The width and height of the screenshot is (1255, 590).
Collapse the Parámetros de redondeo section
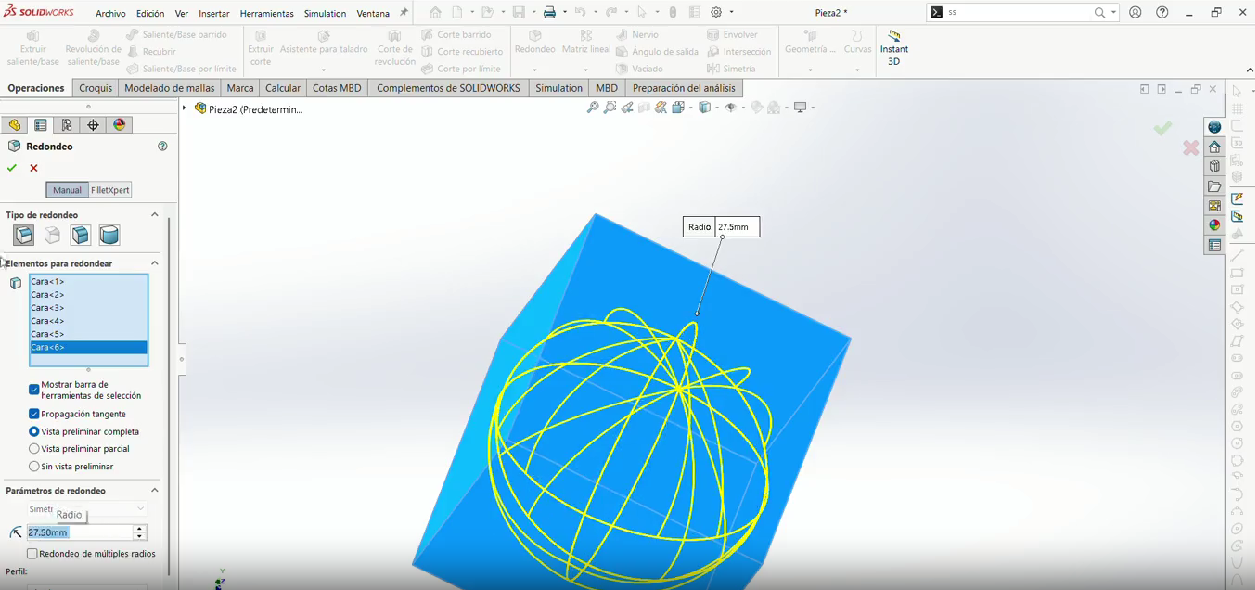(155, 490)
